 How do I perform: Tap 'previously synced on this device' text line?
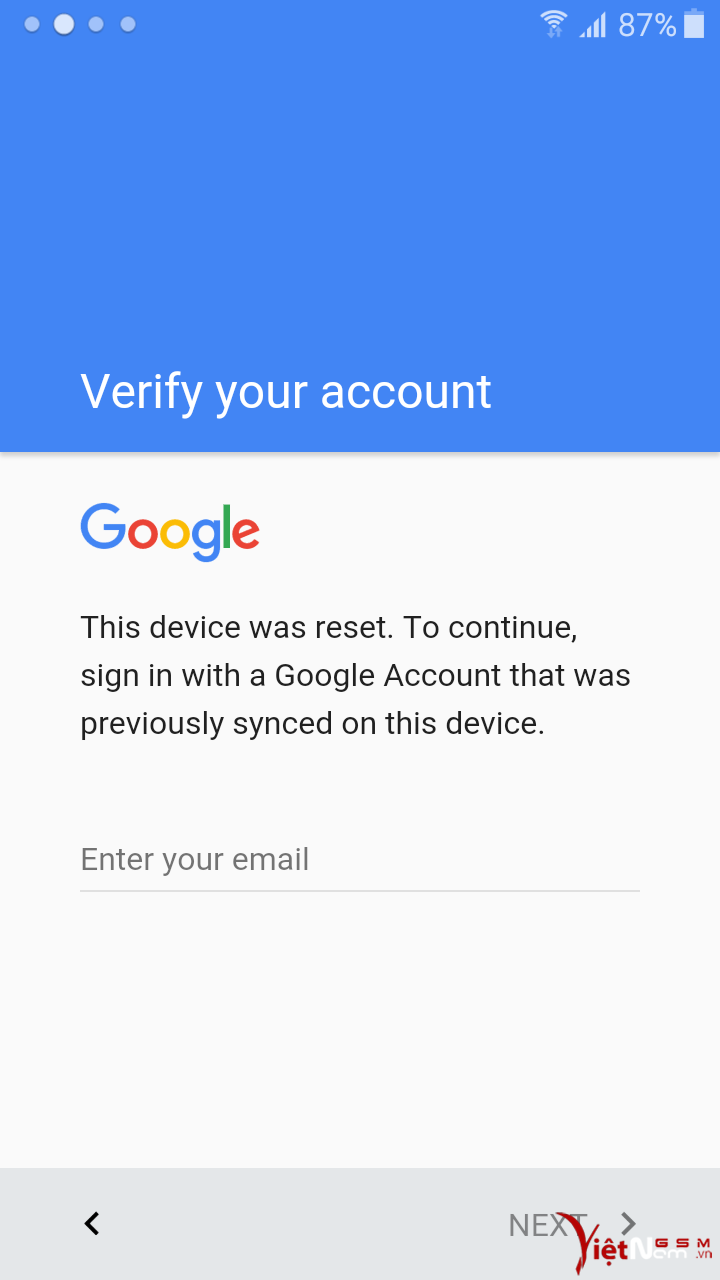(x=312, y=724)
